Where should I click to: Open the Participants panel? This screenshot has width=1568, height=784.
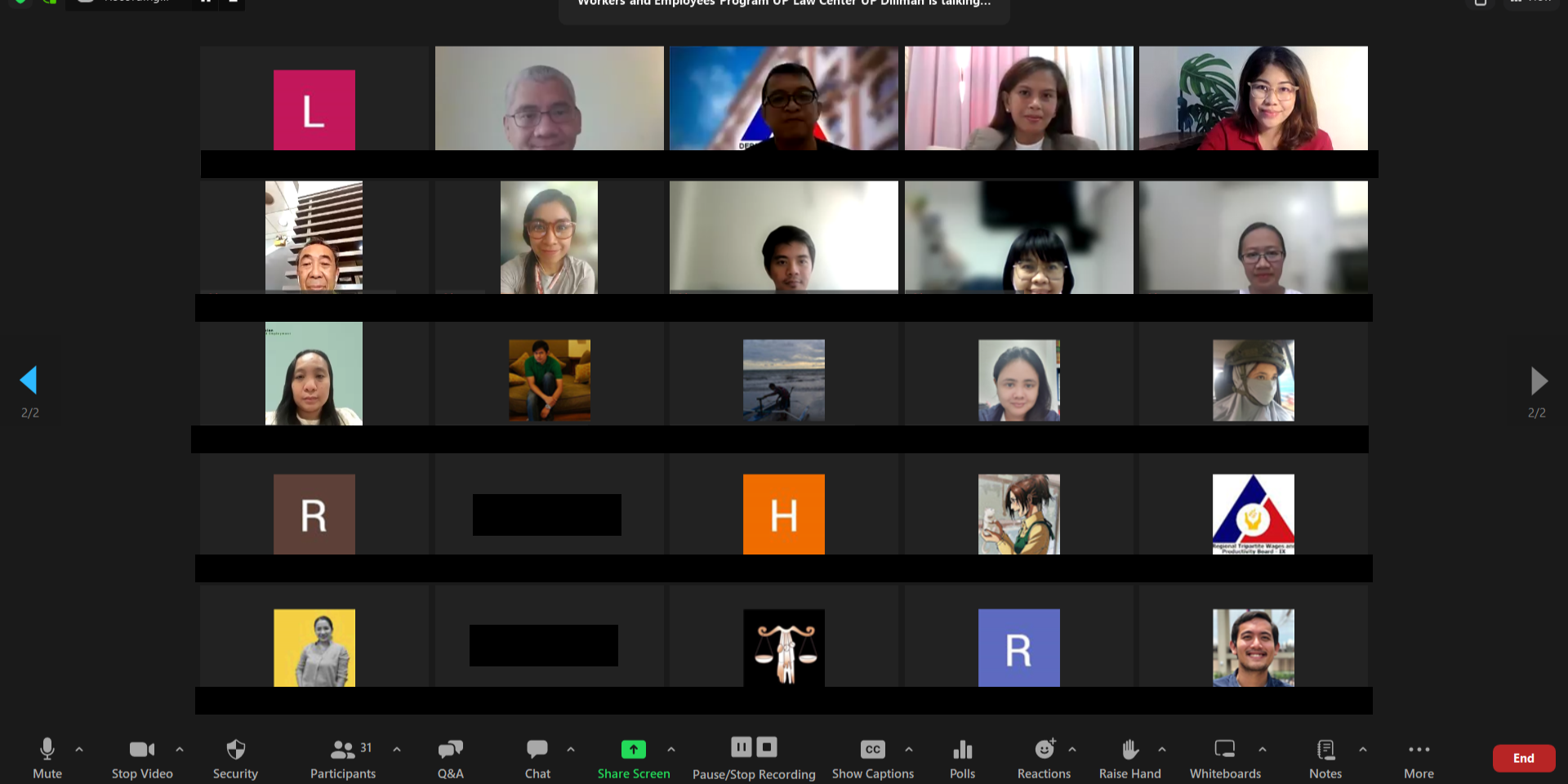coord(343,758)
